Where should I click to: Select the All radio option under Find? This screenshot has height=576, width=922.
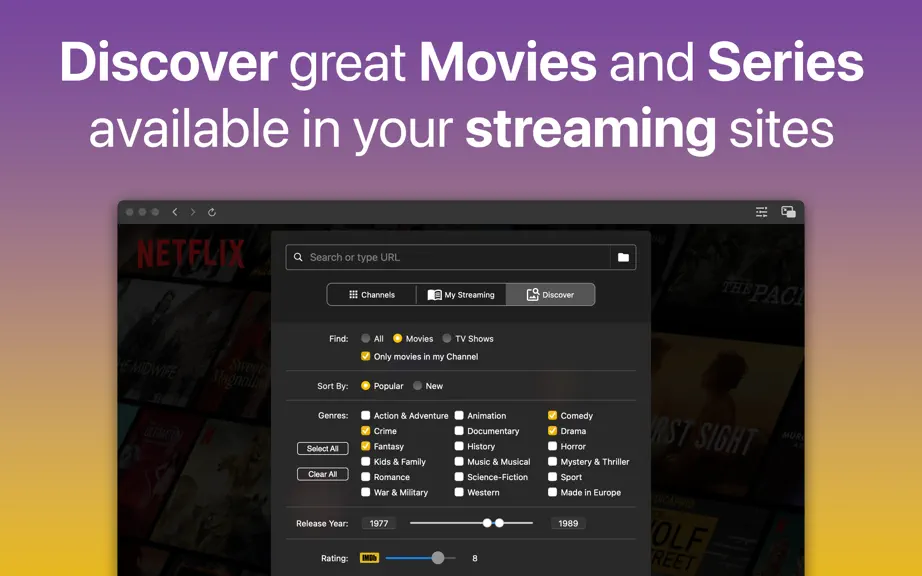pos(366,339)
